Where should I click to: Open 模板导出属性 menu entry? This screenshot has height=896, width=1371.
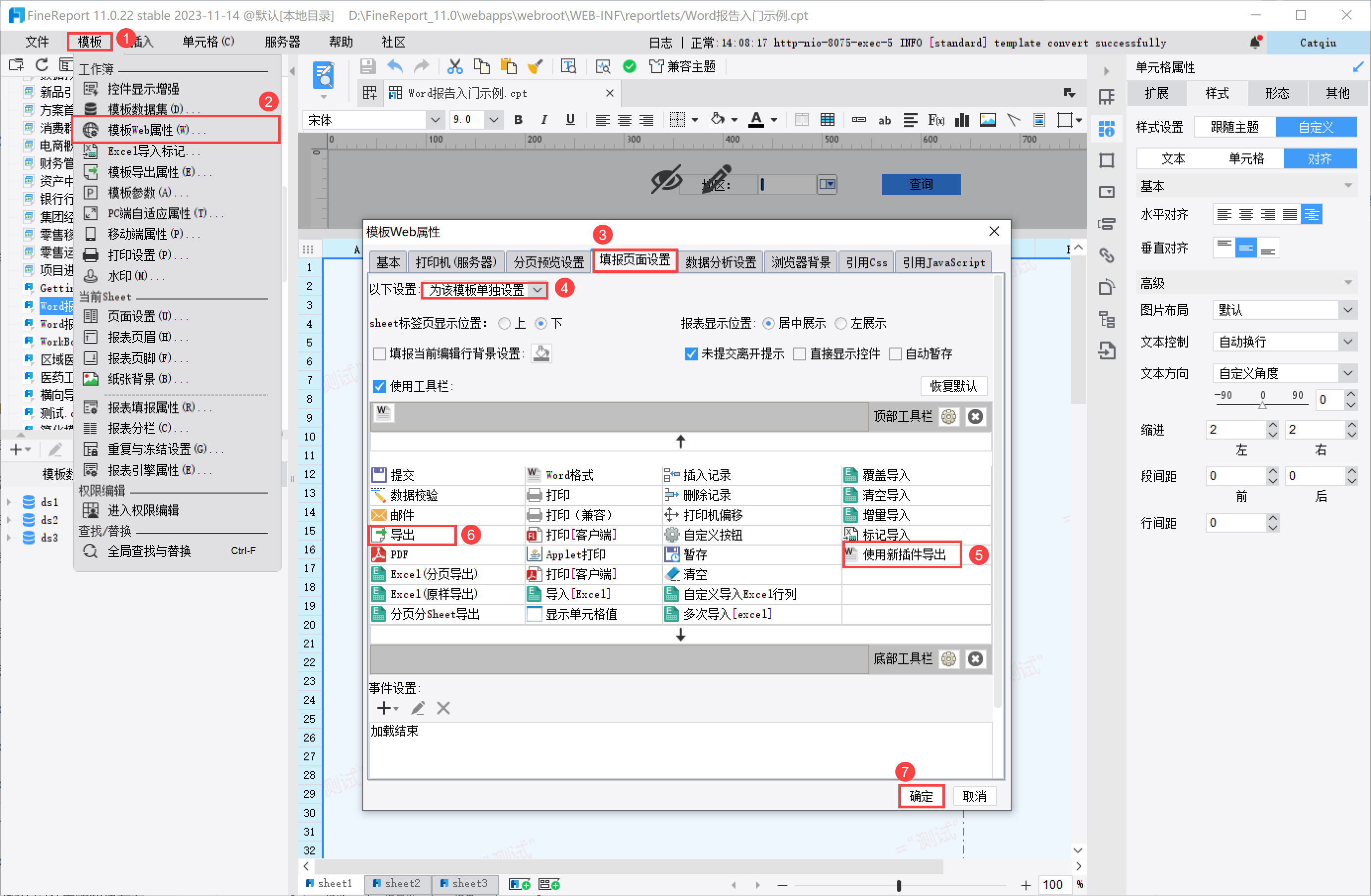[x=151, y=172]
